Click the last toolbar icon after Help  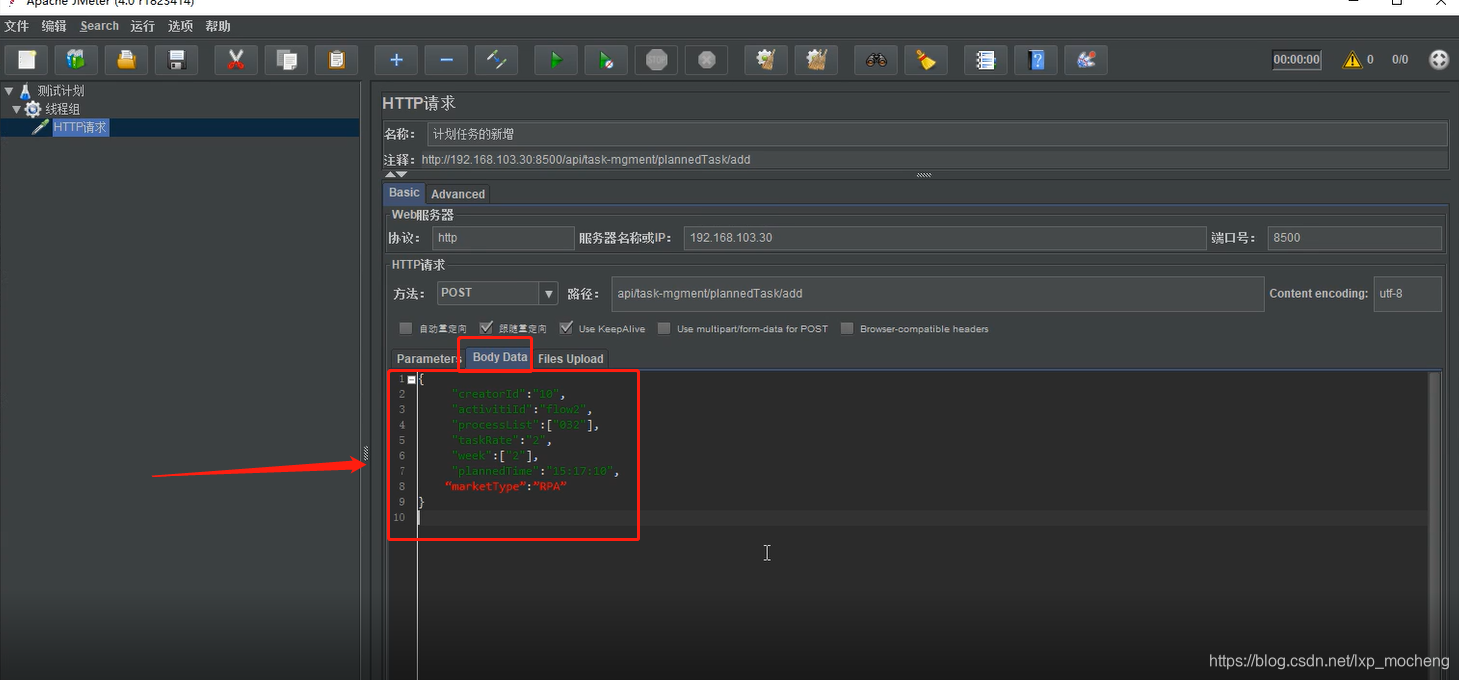(x=1086, y=60)
